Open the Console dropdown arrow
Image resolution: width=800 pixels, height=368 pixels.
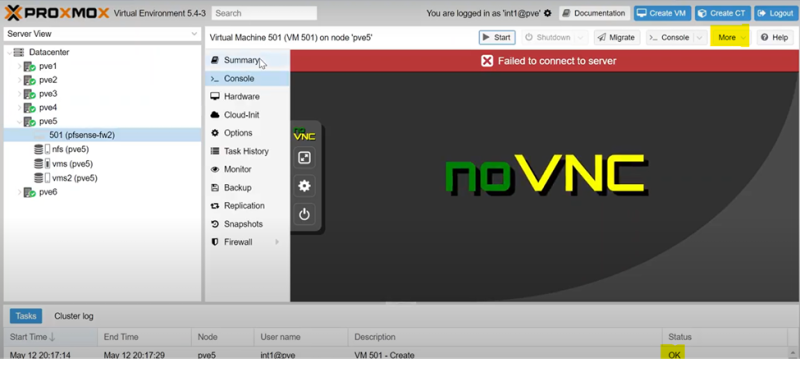[x=699, y=38]
